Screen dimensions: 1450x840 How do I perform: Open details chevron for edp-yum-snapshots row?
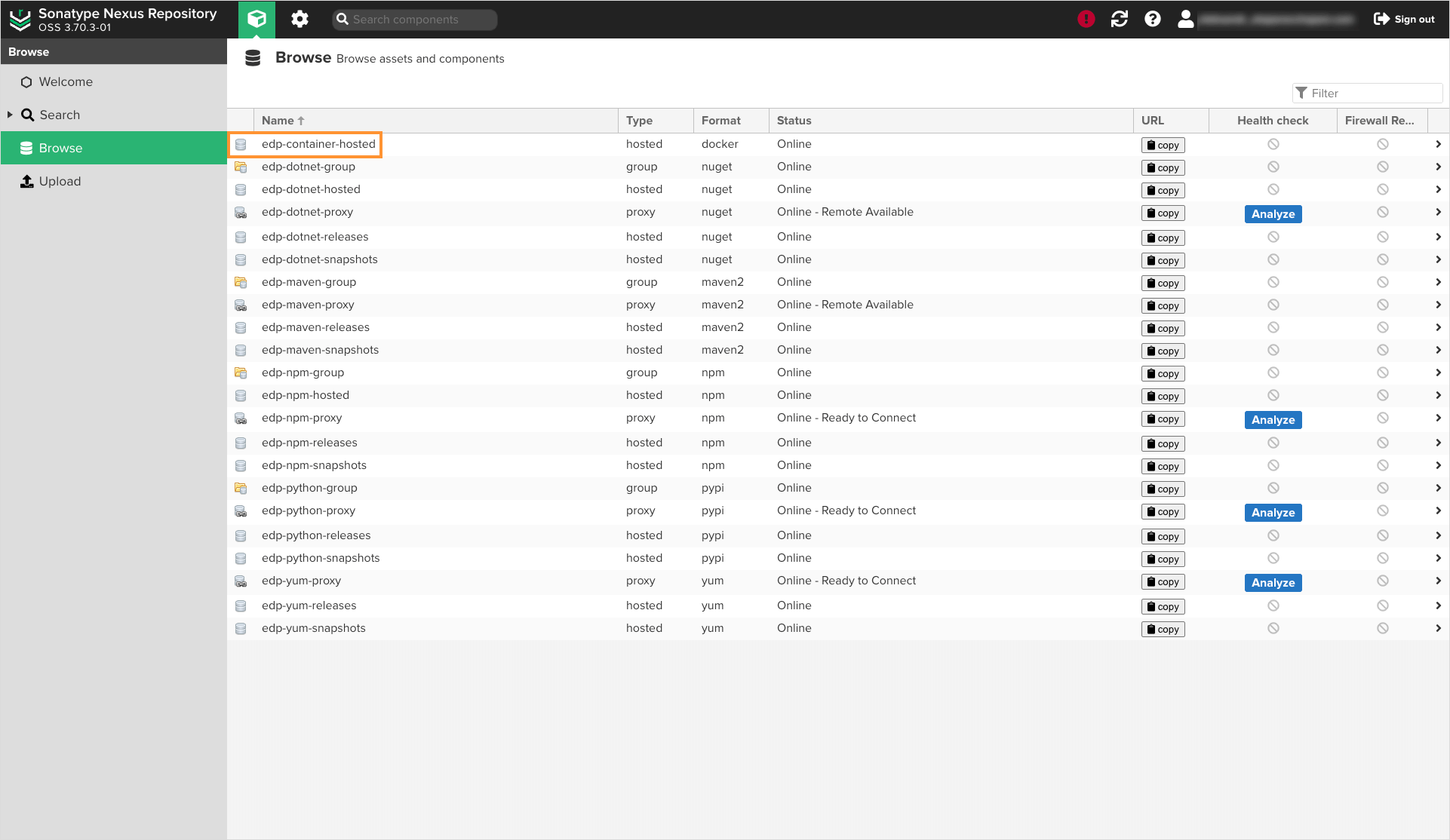tap(1439, 627)
